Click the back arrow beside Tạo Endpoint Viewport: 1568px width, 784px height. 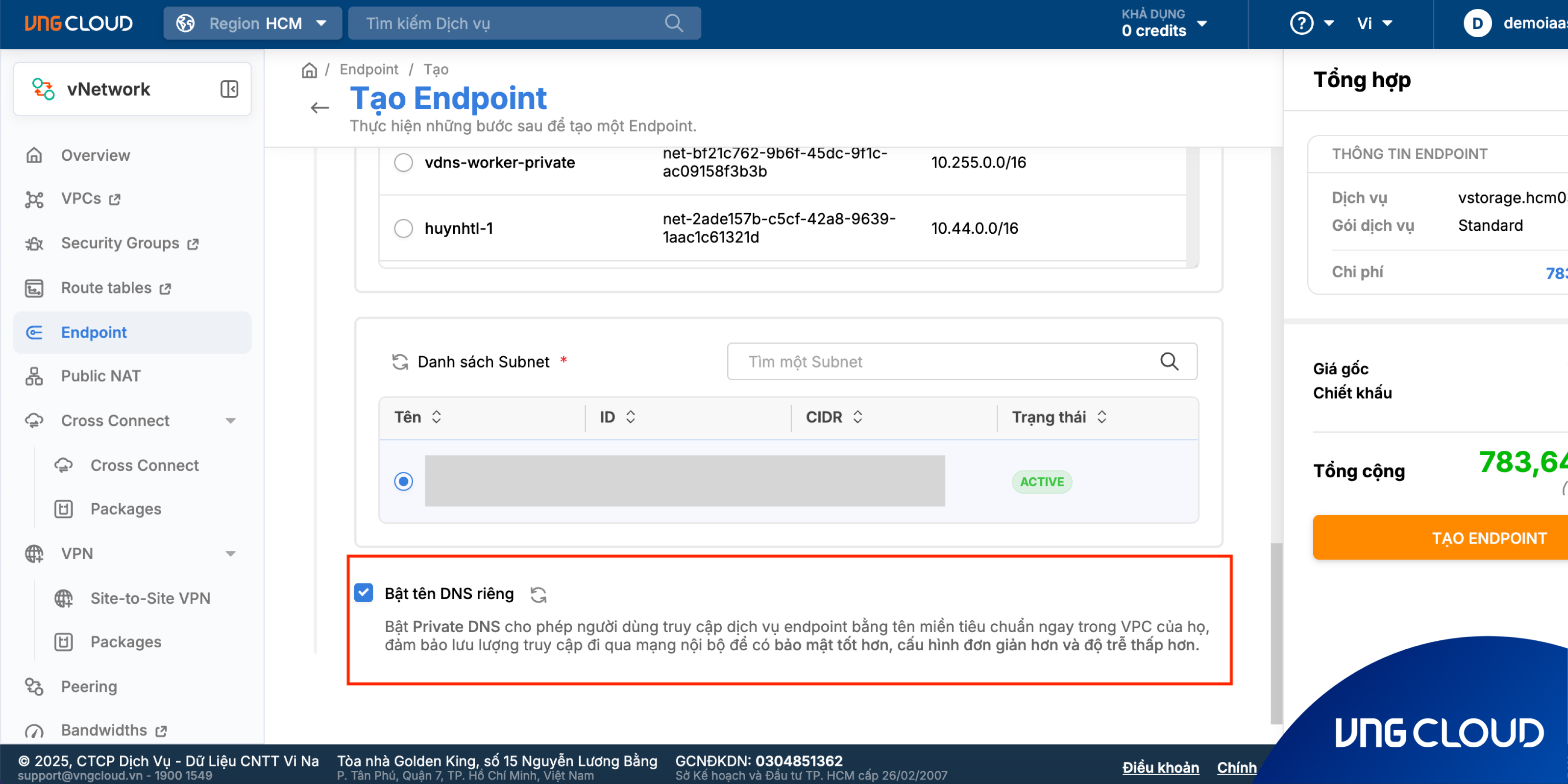point(319,108)
